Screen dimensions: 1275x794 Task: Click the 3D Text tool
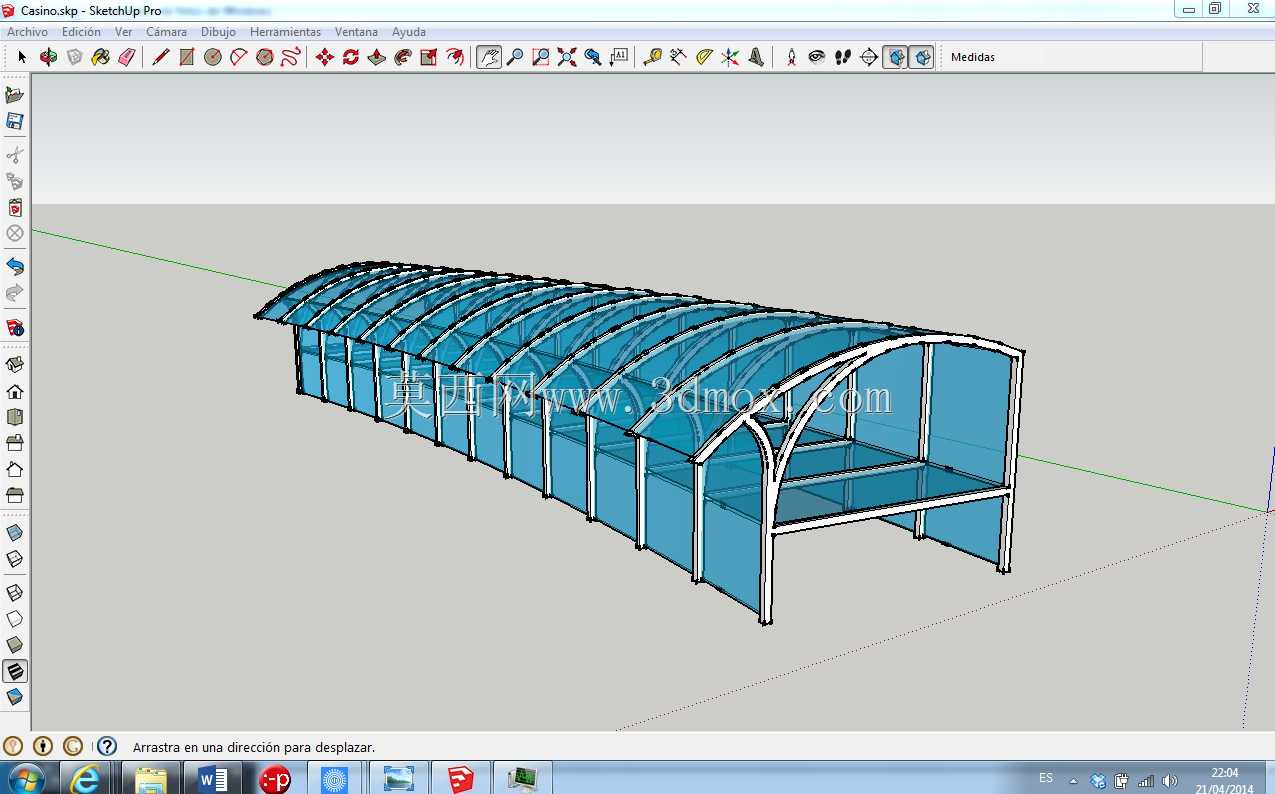pos(757,57)
